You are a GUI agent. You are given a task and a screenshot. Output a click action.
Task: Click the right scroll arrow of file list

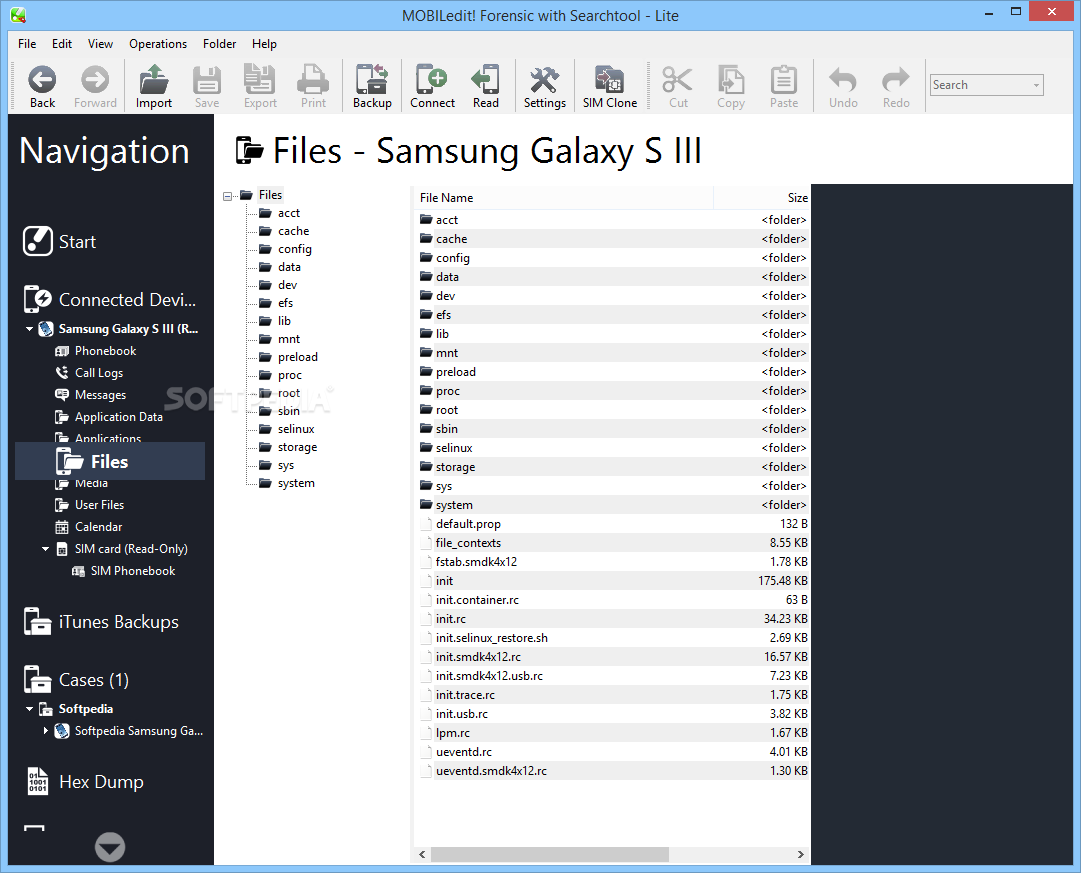800,854
